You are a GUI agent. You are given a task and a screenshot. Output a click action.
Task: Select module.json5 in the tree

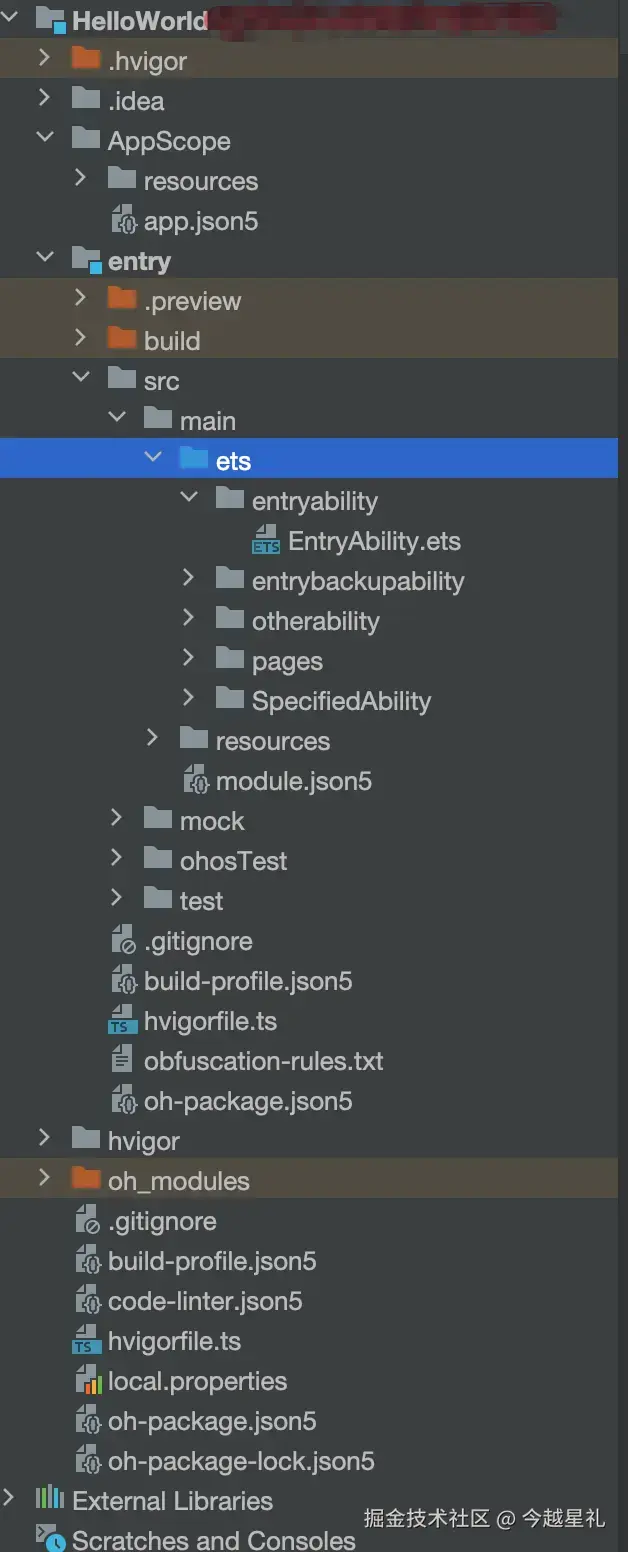[x=293, y=781]
